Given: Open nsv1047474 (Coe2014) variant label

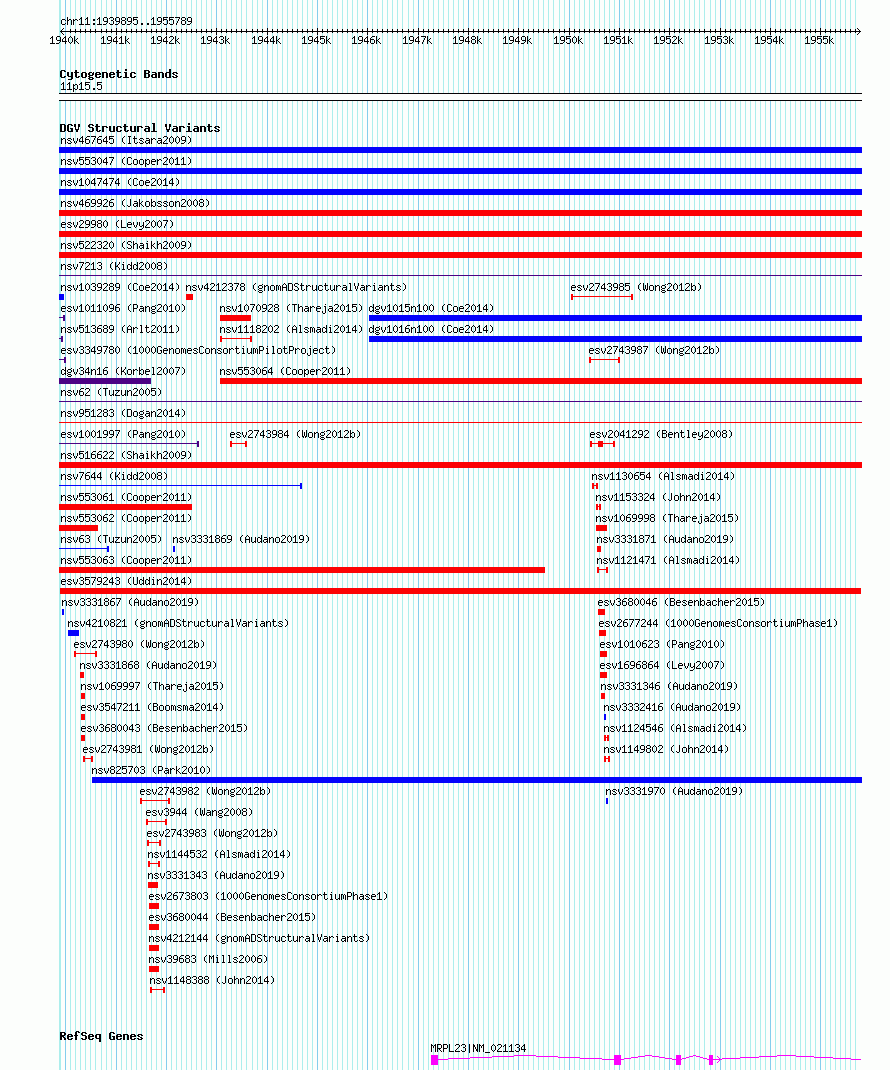Looking at the screenshot, I should point(119,182).
